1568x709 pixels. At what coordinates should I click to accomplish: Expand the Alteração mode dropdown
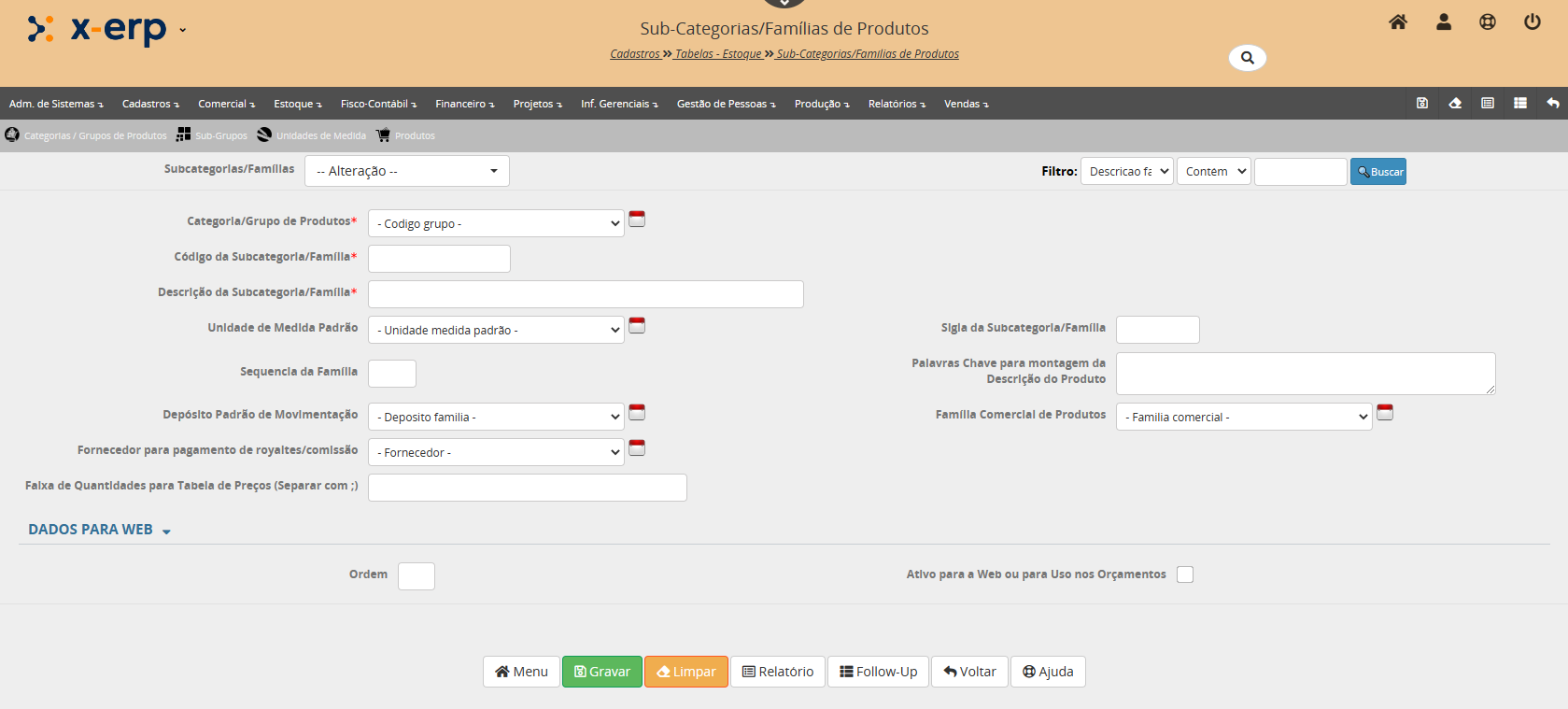coord(406,171)
